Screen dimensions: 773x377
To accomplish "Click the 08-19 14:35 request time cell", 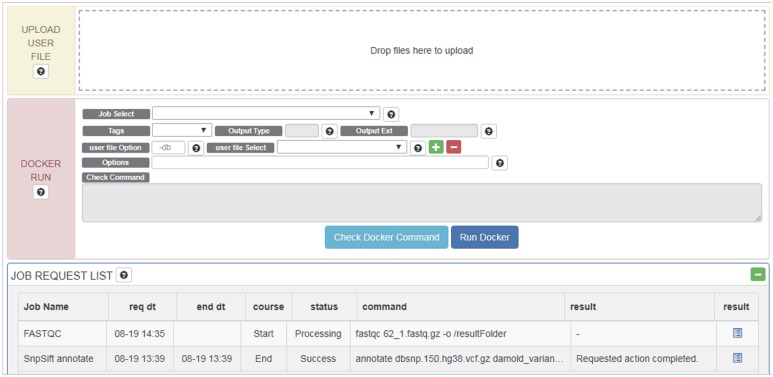I will click(140, 334).
